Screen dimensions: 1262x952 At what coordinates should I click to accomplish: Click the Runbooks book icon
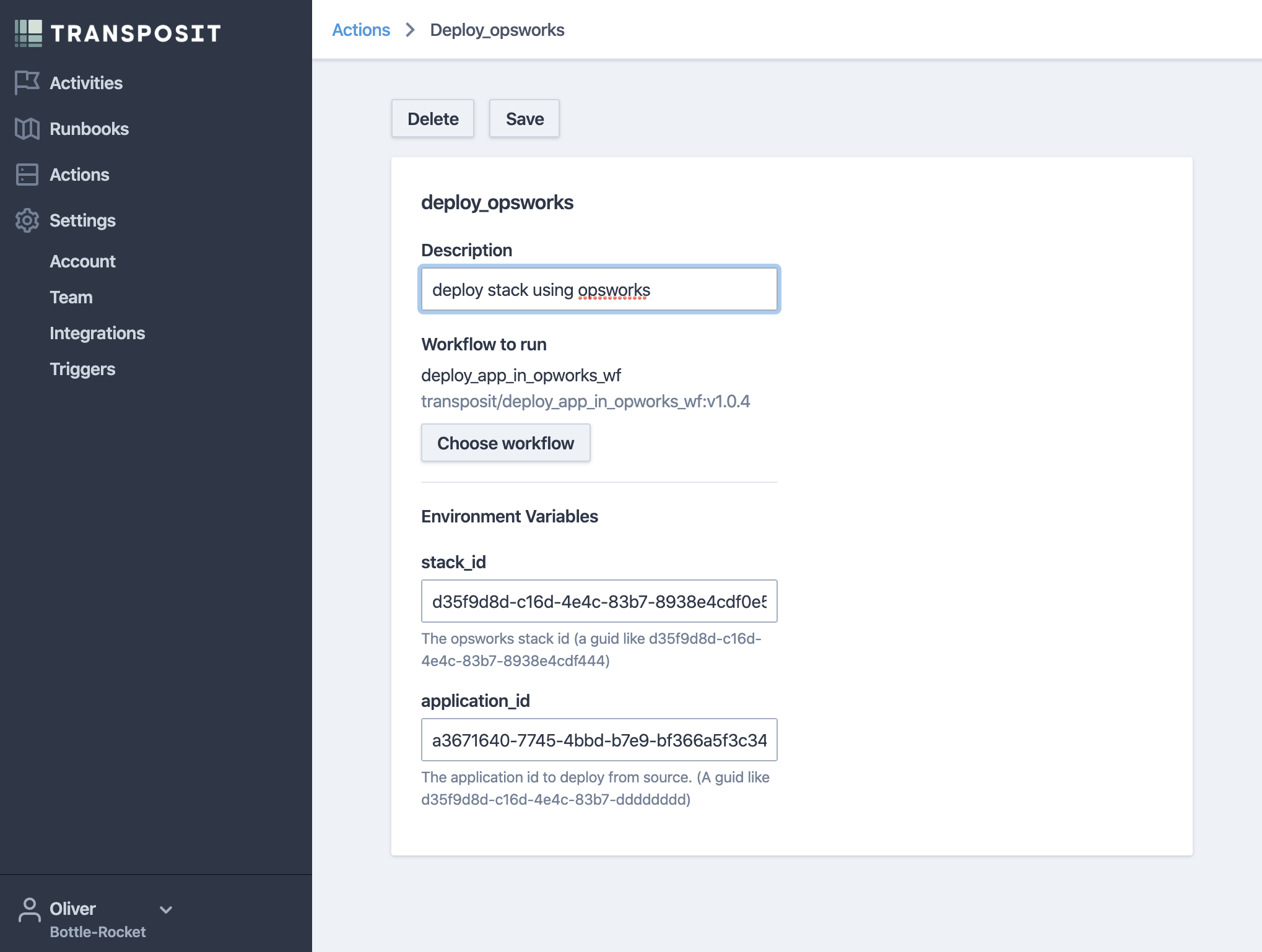[27, 129]
